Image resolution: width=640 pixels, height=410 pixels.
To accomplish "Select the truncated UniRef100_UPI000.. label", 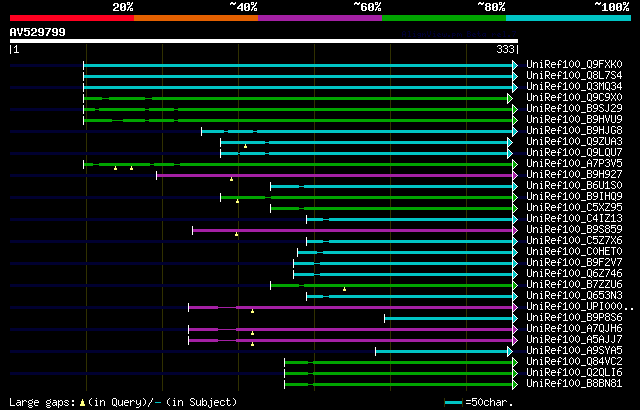I will (580, 307).
